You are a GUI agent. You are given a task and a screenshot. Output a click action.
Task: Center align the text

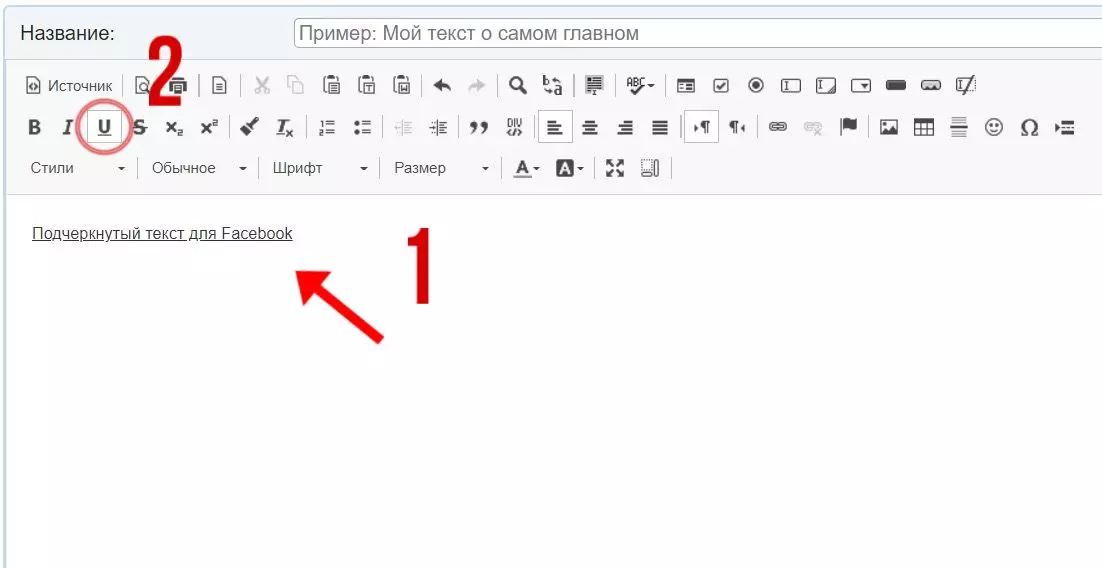[590, 127]
